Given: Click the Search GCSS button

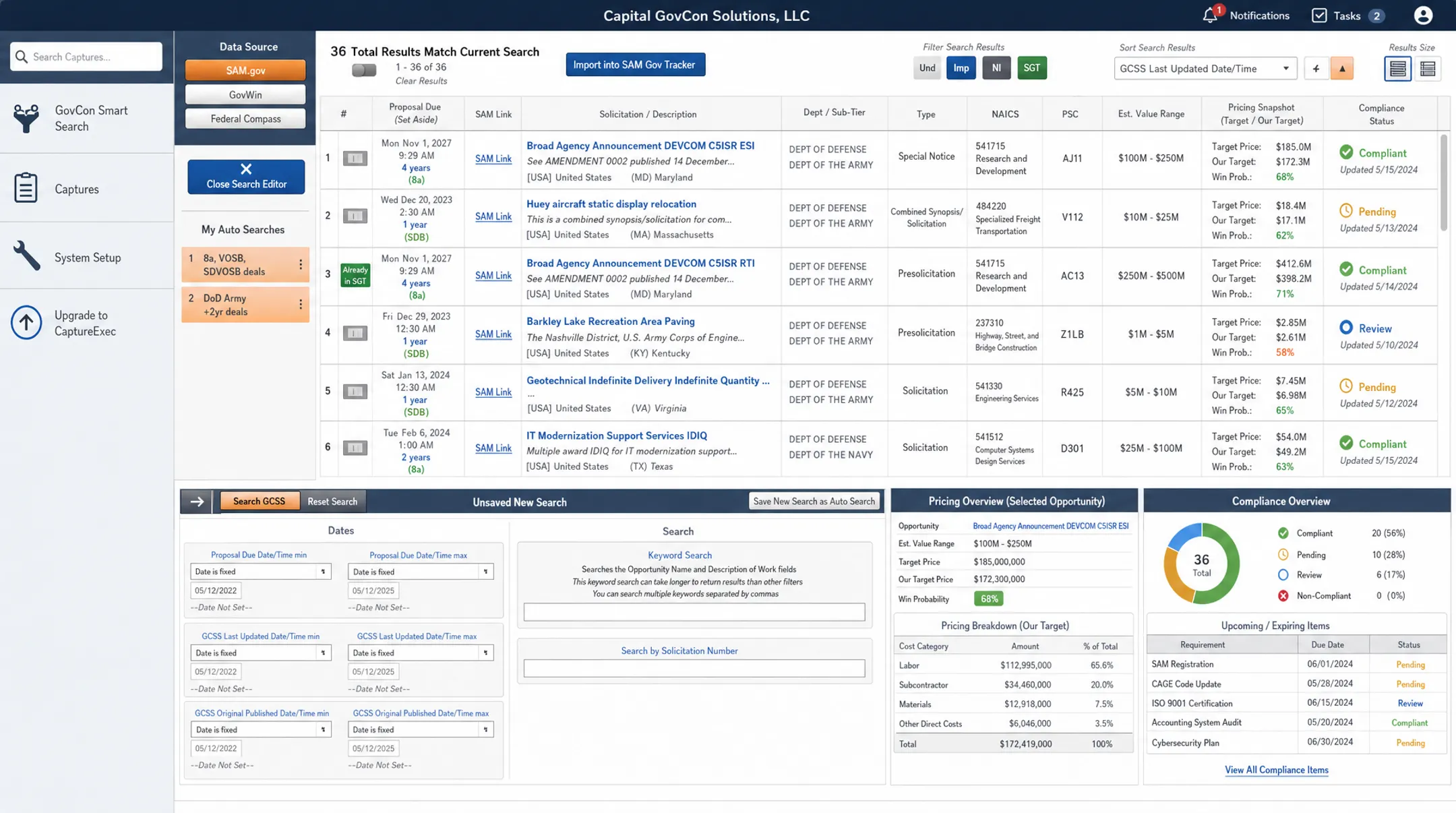Looking at the screenshot, I should click(x=260, y=502).
